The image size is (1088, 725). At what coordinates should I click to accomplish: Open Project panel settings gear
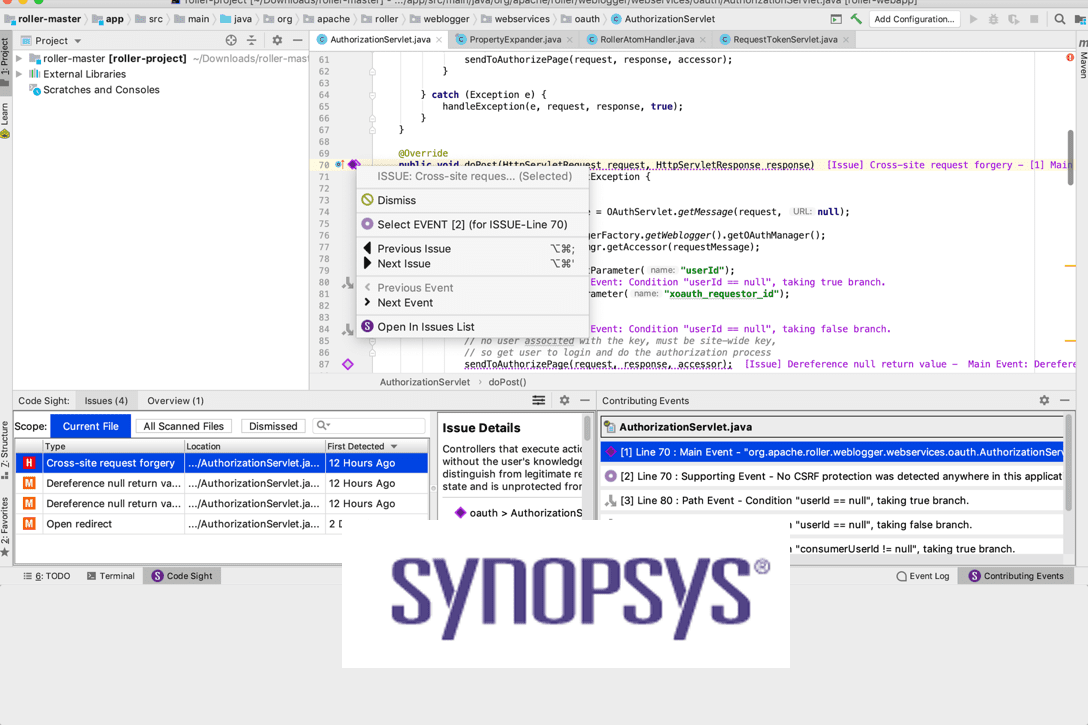(x=277, y=41)
